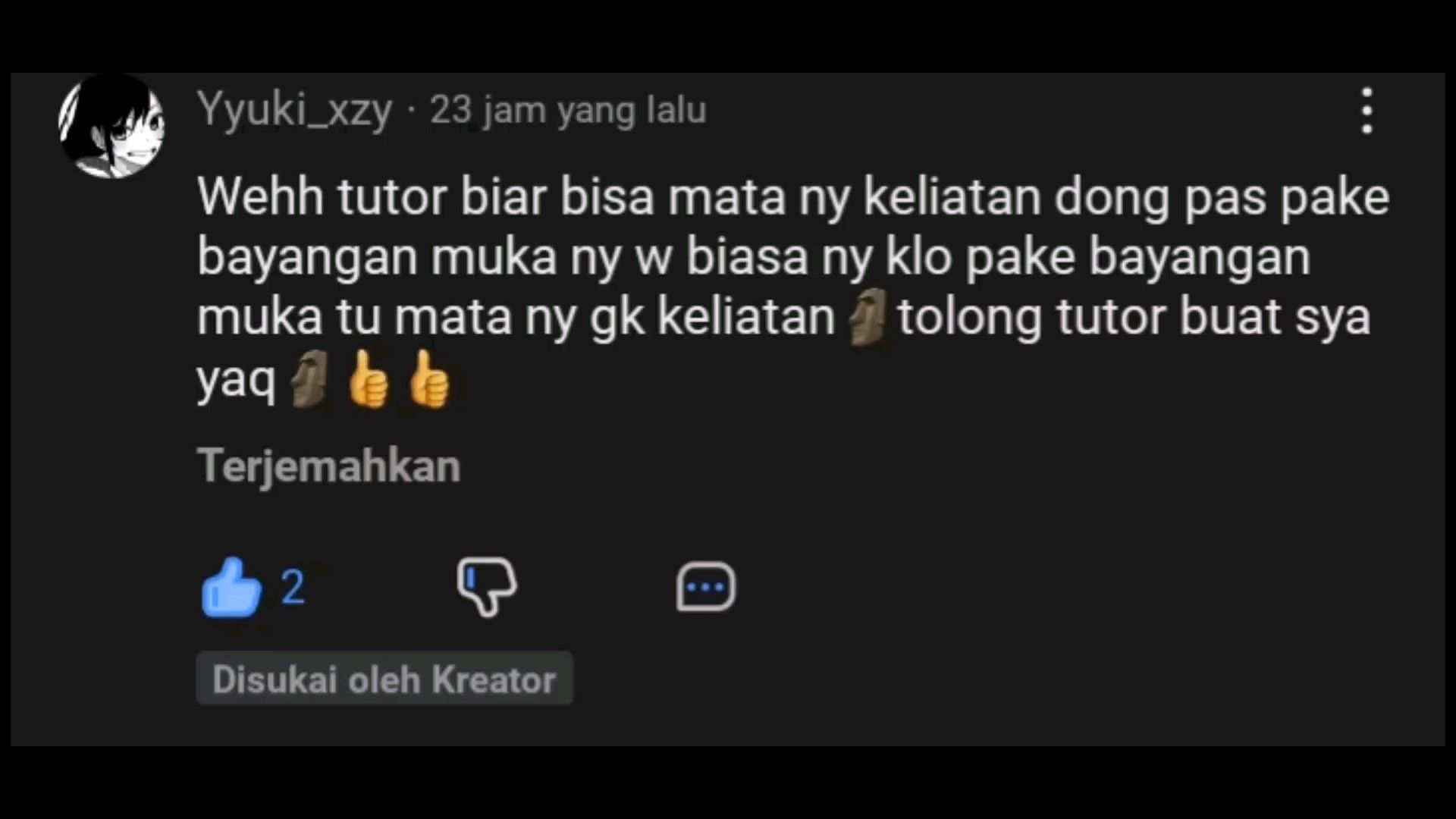The width and height of the screenshot is (1456, 819).
Task: Click the first thumbs-up emoji in comment
Action: tap(369, 379)
